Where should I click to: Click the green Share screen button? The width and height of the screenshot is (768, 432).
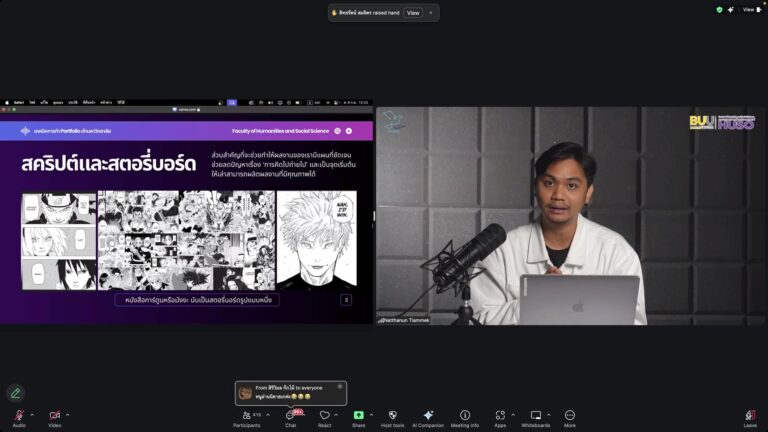pos(359,418)
